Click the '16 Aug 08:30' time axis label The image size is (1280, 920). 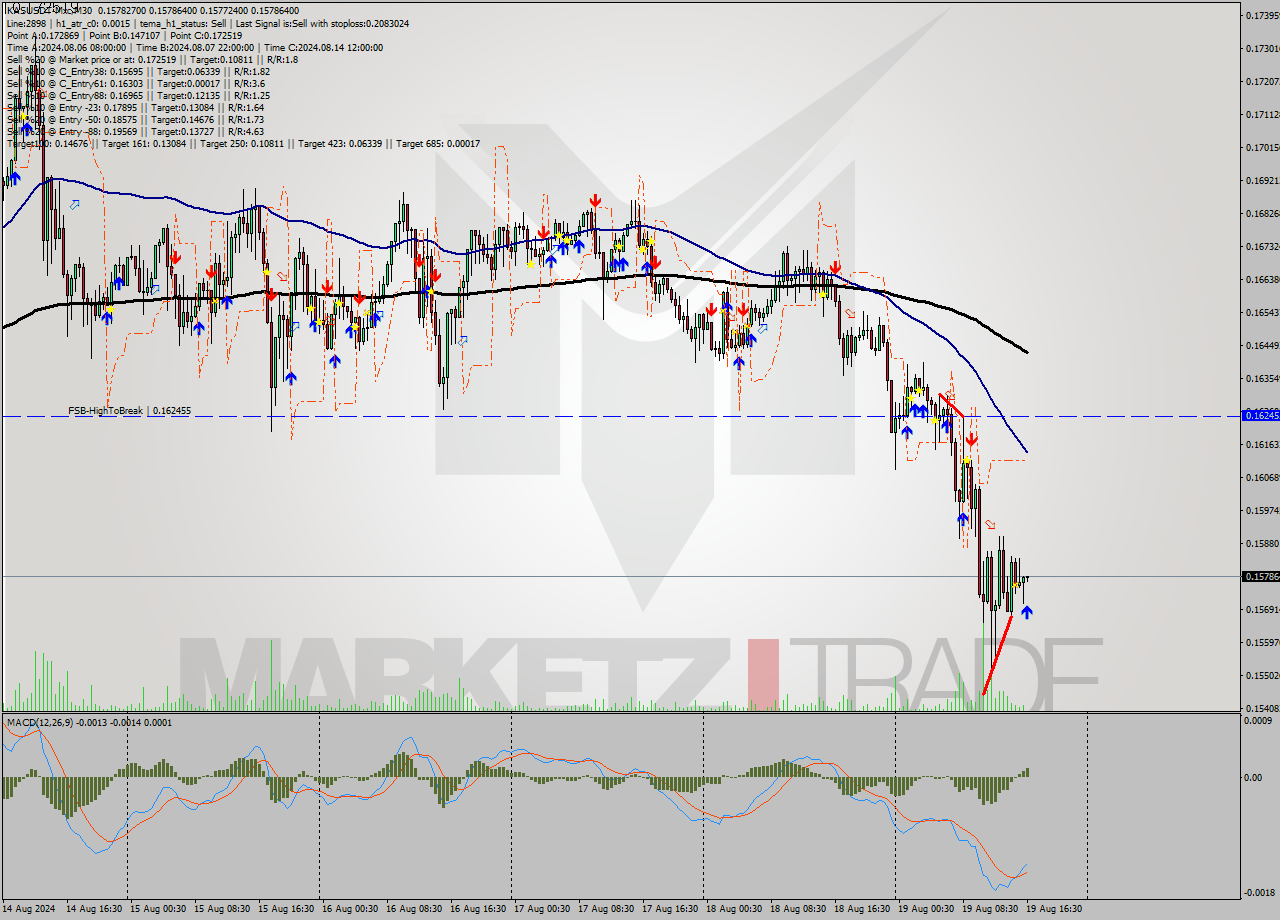point(414,909)
